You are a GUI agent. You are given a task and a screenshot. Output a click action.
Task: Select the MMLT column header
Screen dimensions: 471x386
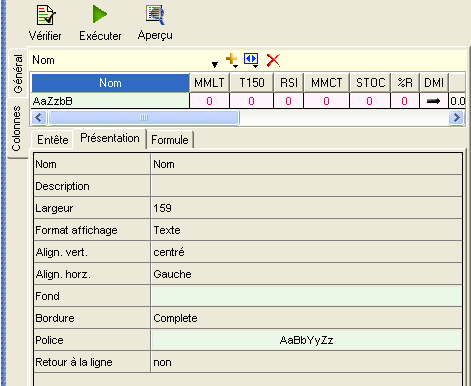click(x=209, y=83)
